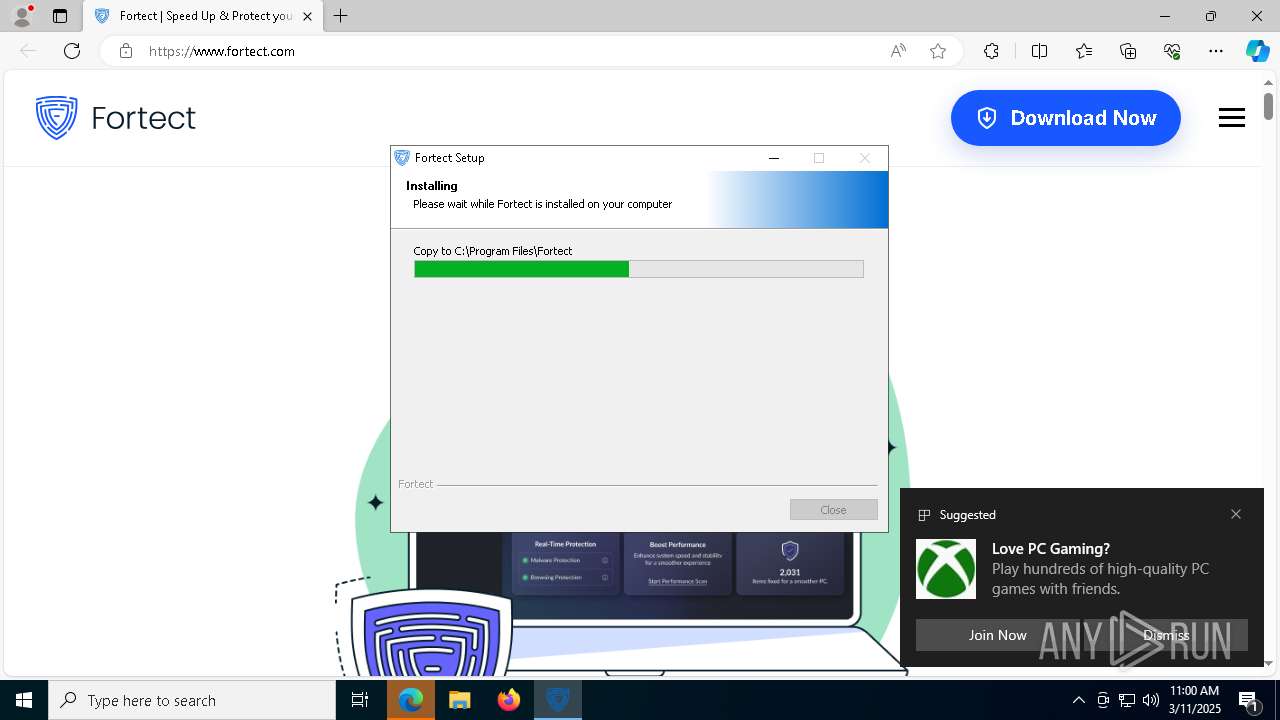Click the Fortect Setup title icon
This screenshot has width=1280, height=720.
(x=402, y=158)
